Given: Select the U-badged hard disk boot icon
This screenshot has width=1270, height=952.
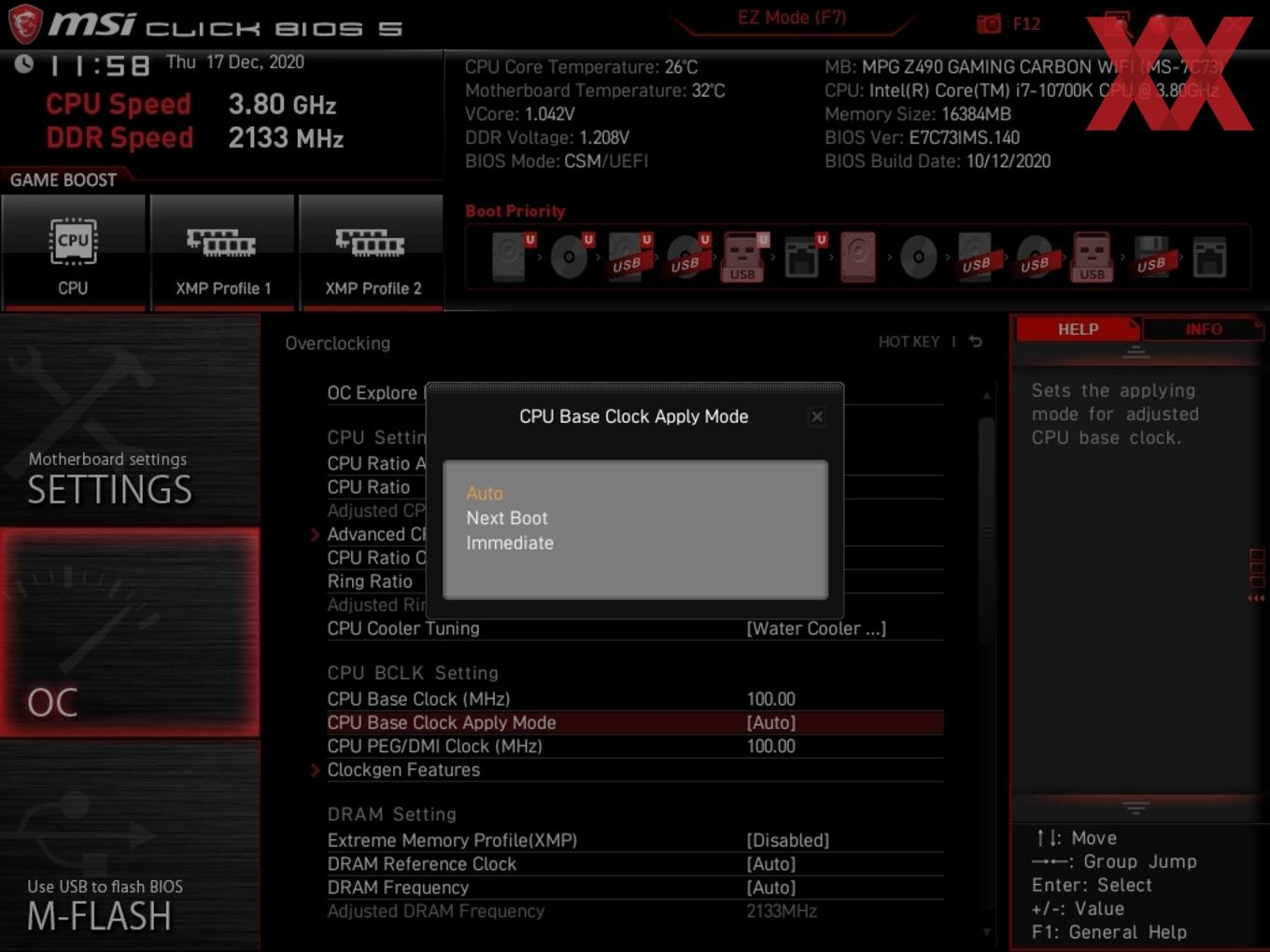Looking at the screenshot, I should 511,257.
